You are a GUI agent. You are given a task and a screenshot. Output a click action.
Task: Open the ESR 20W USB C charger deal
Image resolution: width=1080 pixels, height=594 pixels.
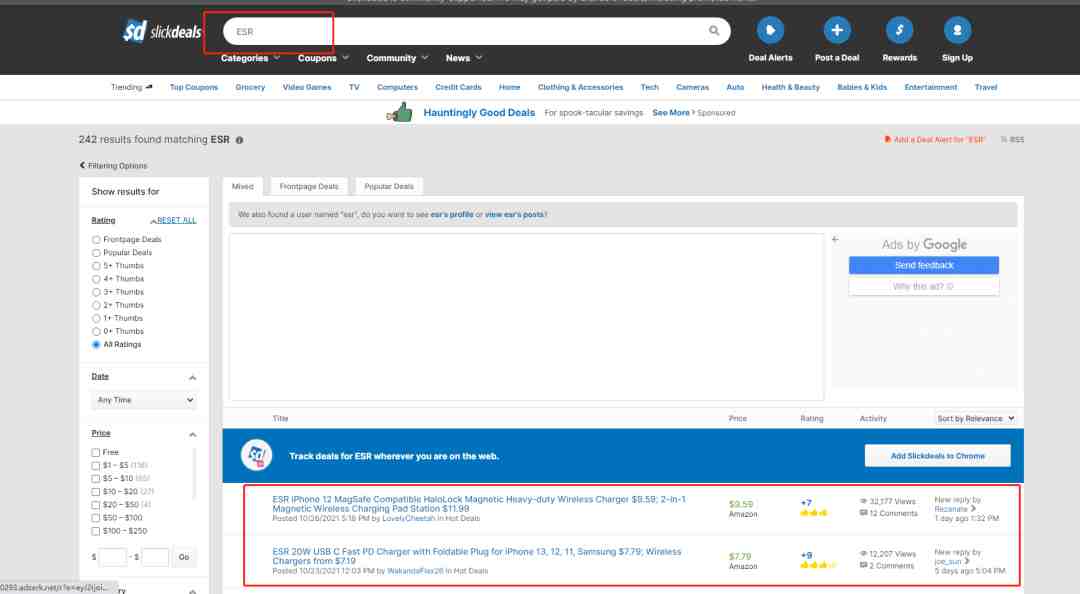pyautogui.click(x=477, y=556)
